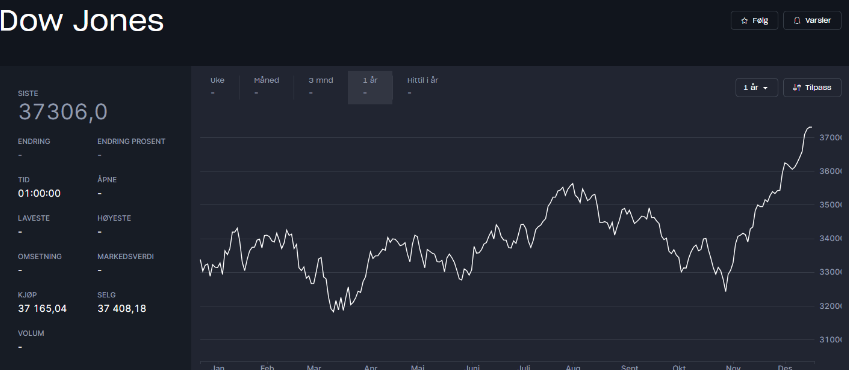The width and height of the screenshot is (849, 370).
Task: Click the Dow Jones page title
Action: (82, 21)
